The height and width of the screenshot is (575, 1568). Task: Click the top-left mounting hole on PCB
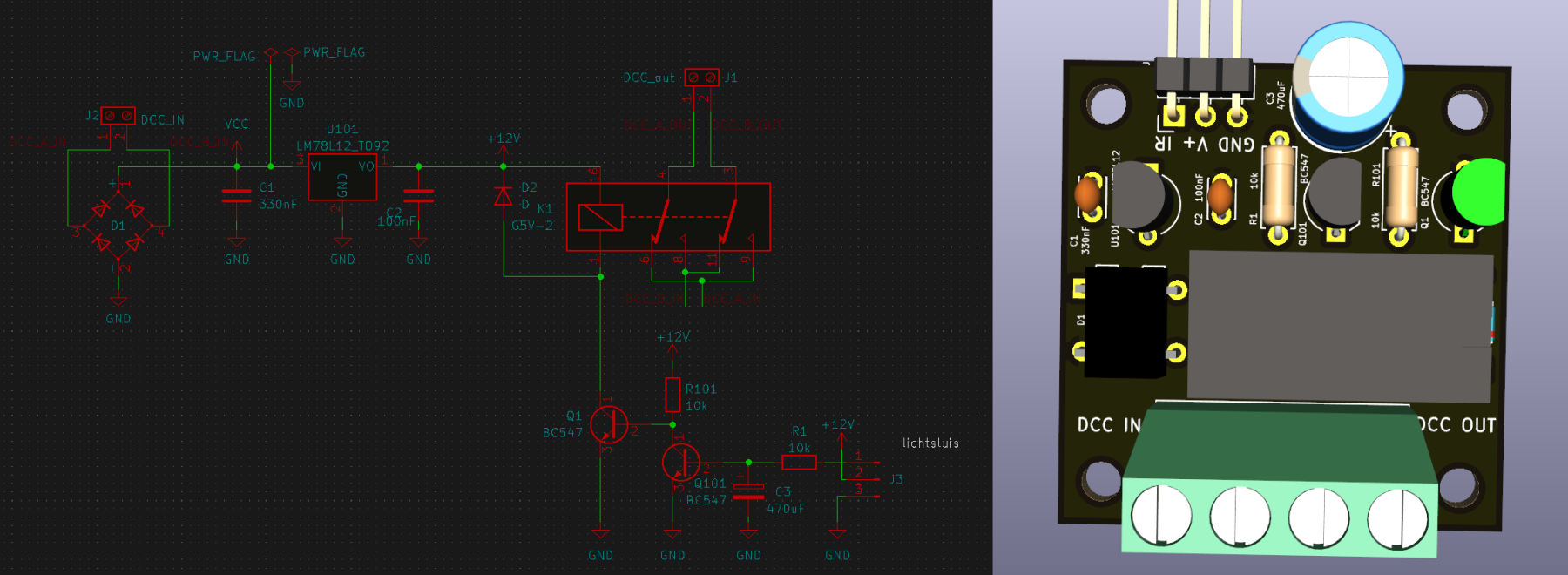(x=1107, y=105)
